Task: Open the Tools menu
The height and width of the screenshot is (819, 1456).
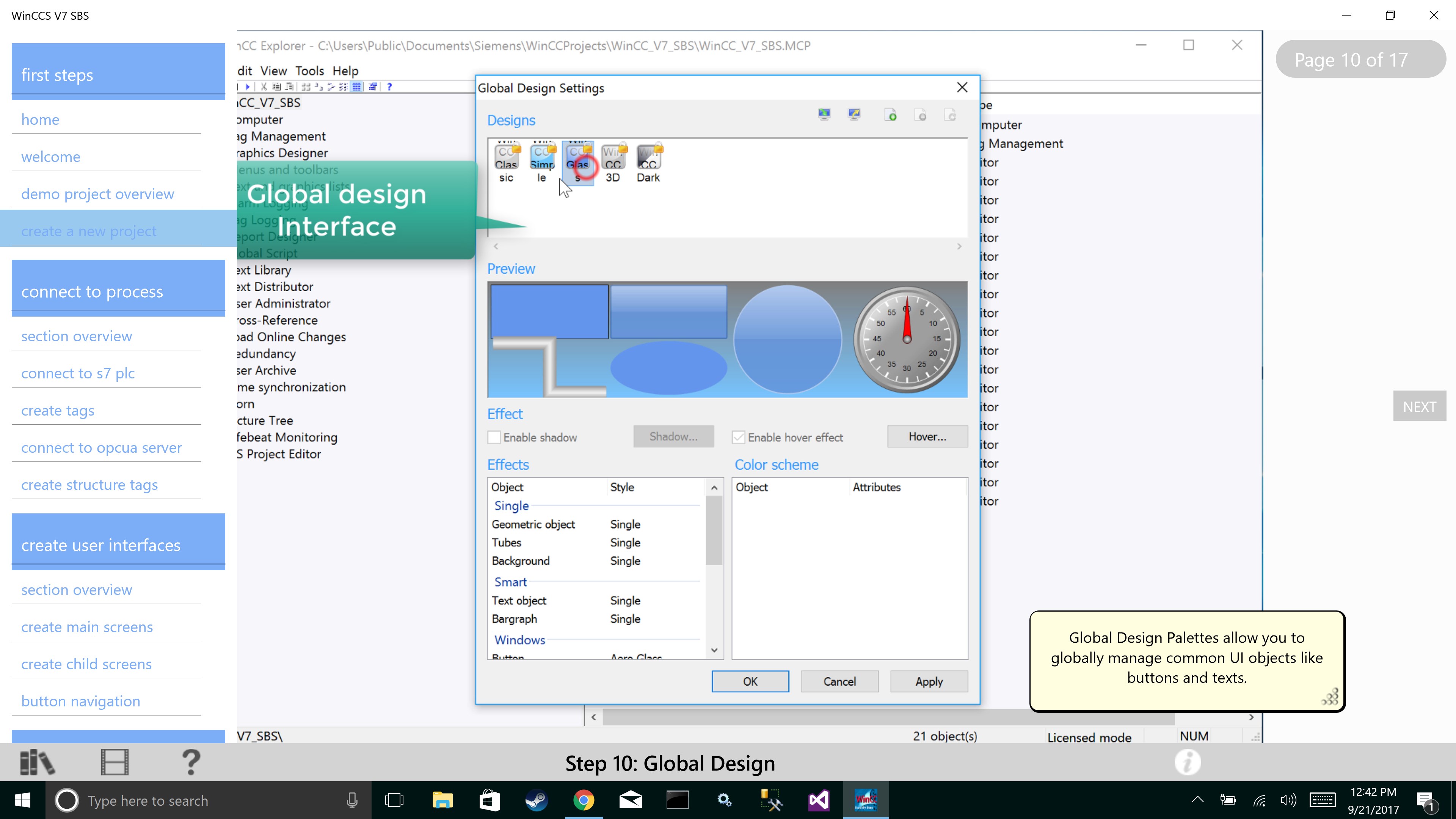Action: point(309,71)
